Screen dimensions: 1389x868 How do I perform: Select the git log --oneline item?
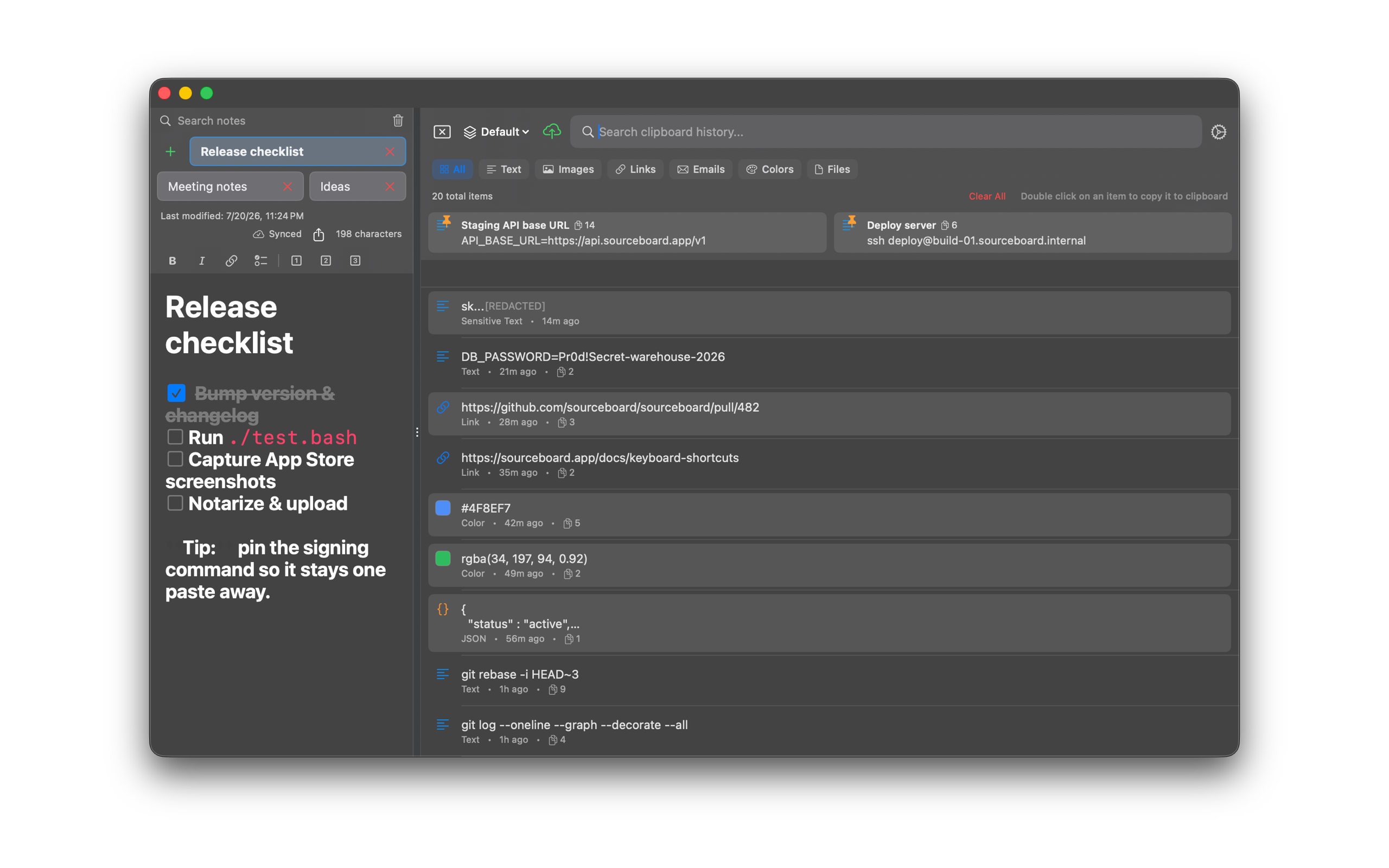pyautogui.click(x=830, y=731)
